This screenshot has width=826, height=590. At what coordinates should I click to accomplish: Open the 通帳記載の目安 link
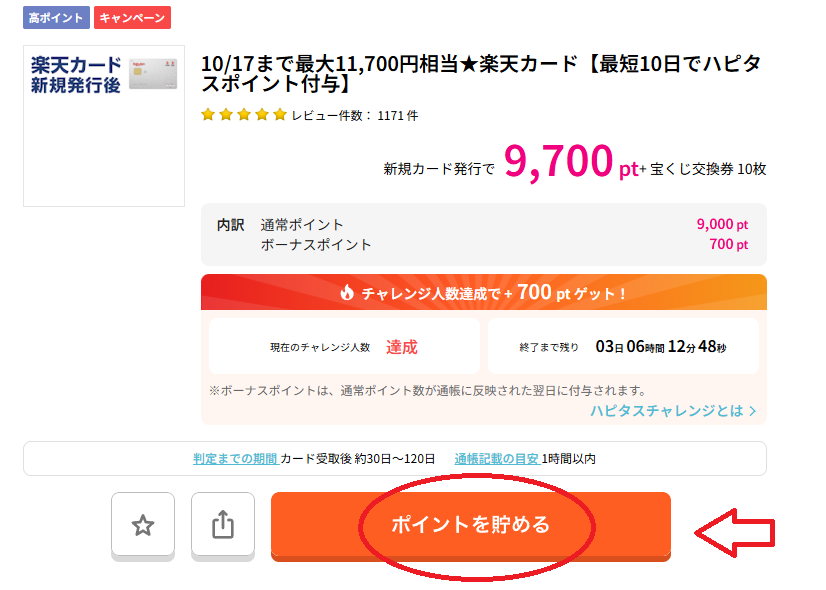pyautogui.click(x=497, y=459)
